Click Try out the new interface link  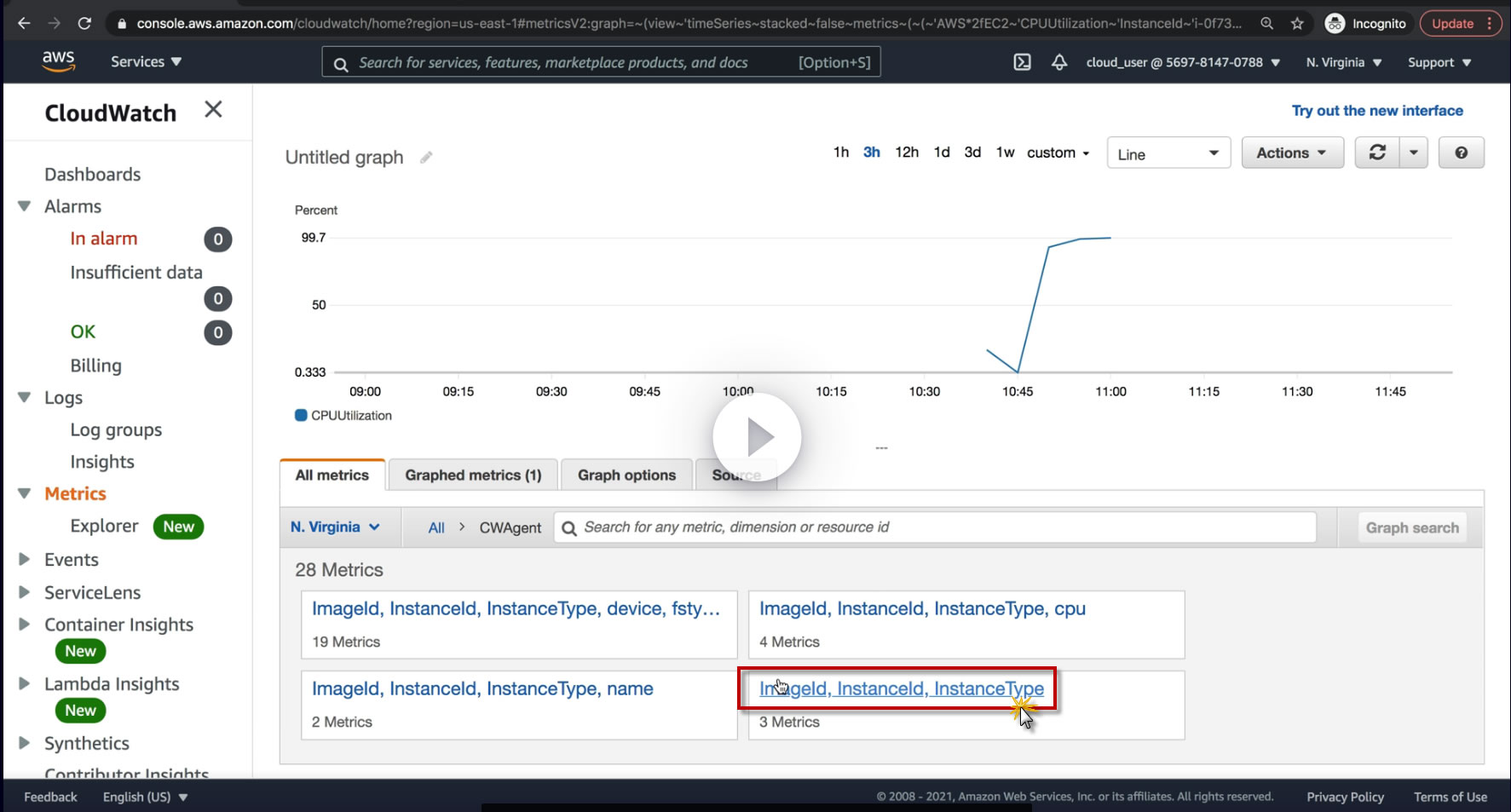coord(1377,111)
